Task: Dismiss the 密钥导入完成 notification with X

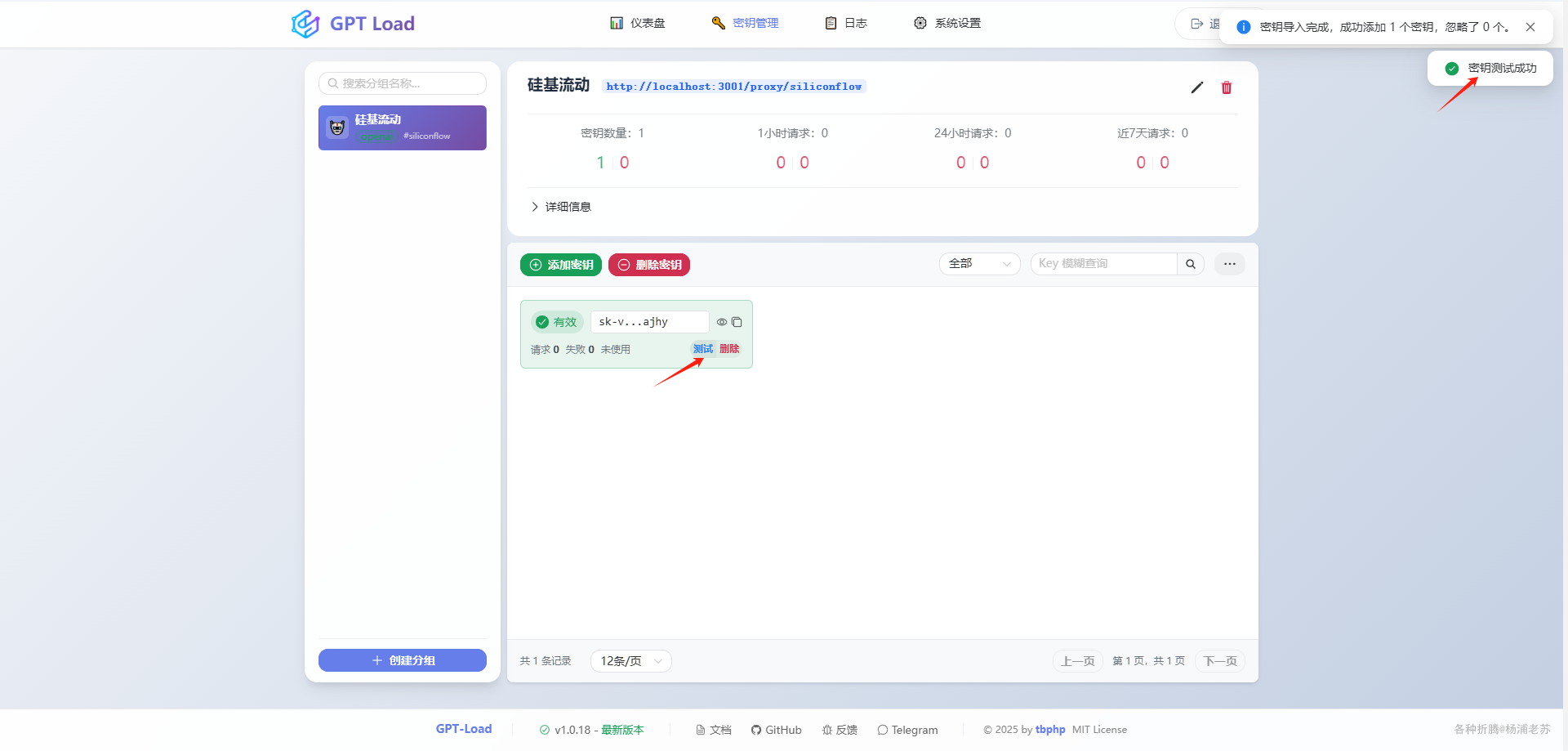Action: 1530,26
